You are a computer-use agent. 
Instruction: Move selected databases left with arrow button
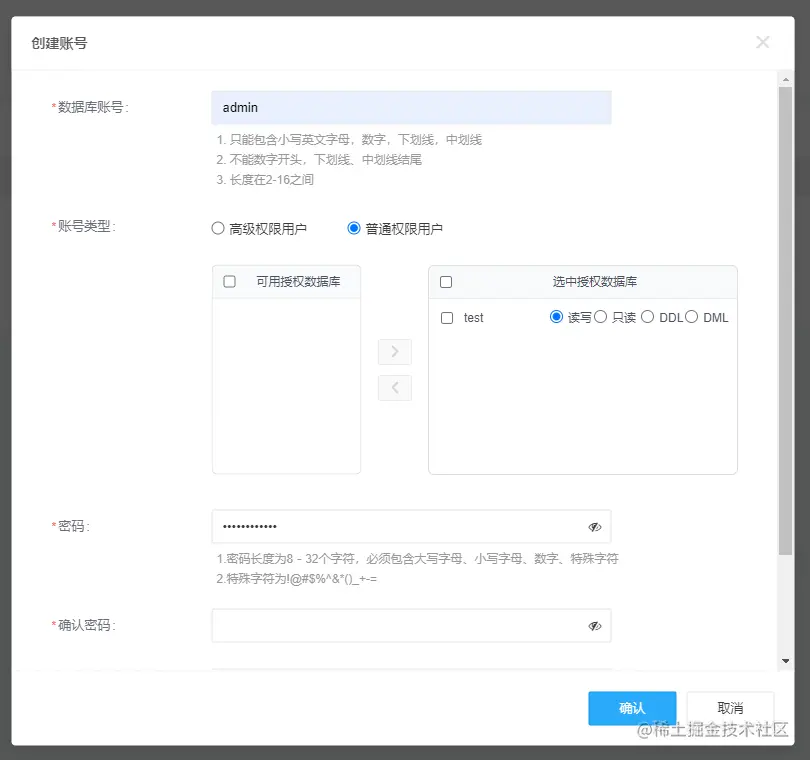(x=395, y=387)
